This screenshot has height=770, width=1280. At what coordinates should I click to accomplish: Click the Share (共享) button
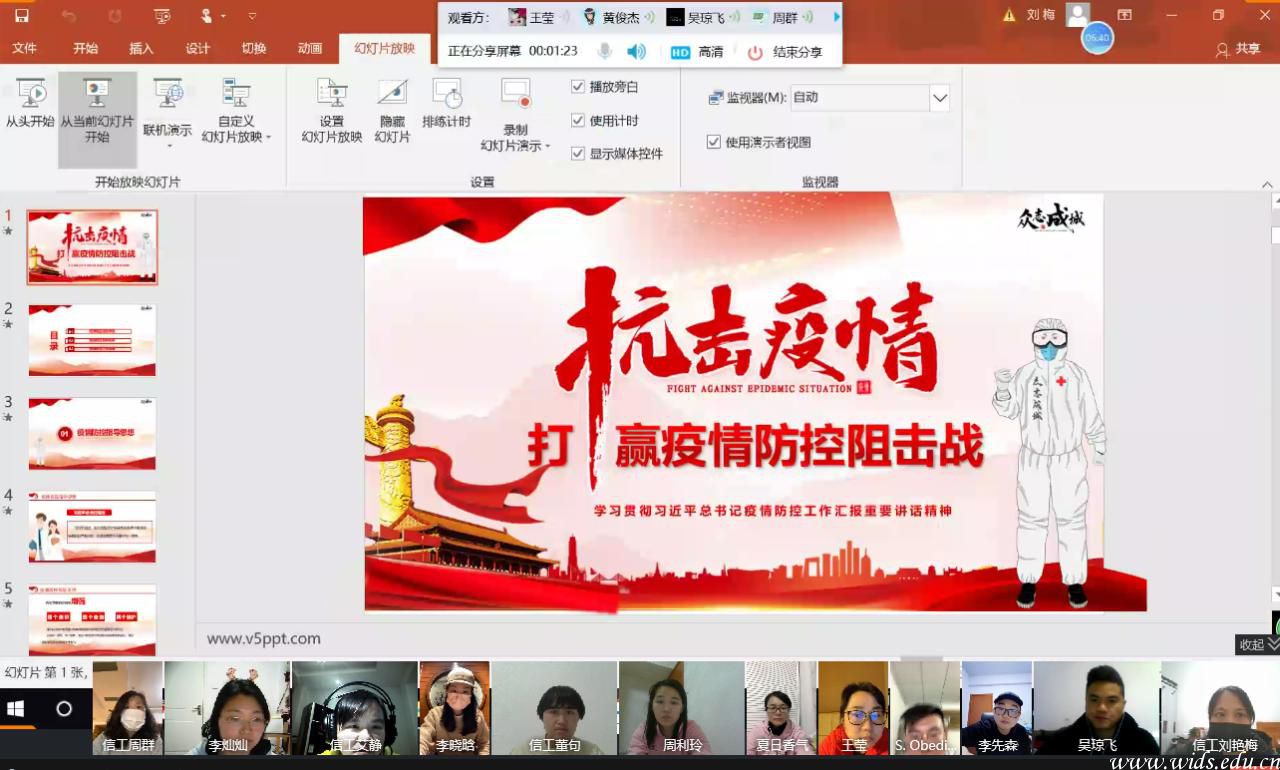coord(1238,49)
